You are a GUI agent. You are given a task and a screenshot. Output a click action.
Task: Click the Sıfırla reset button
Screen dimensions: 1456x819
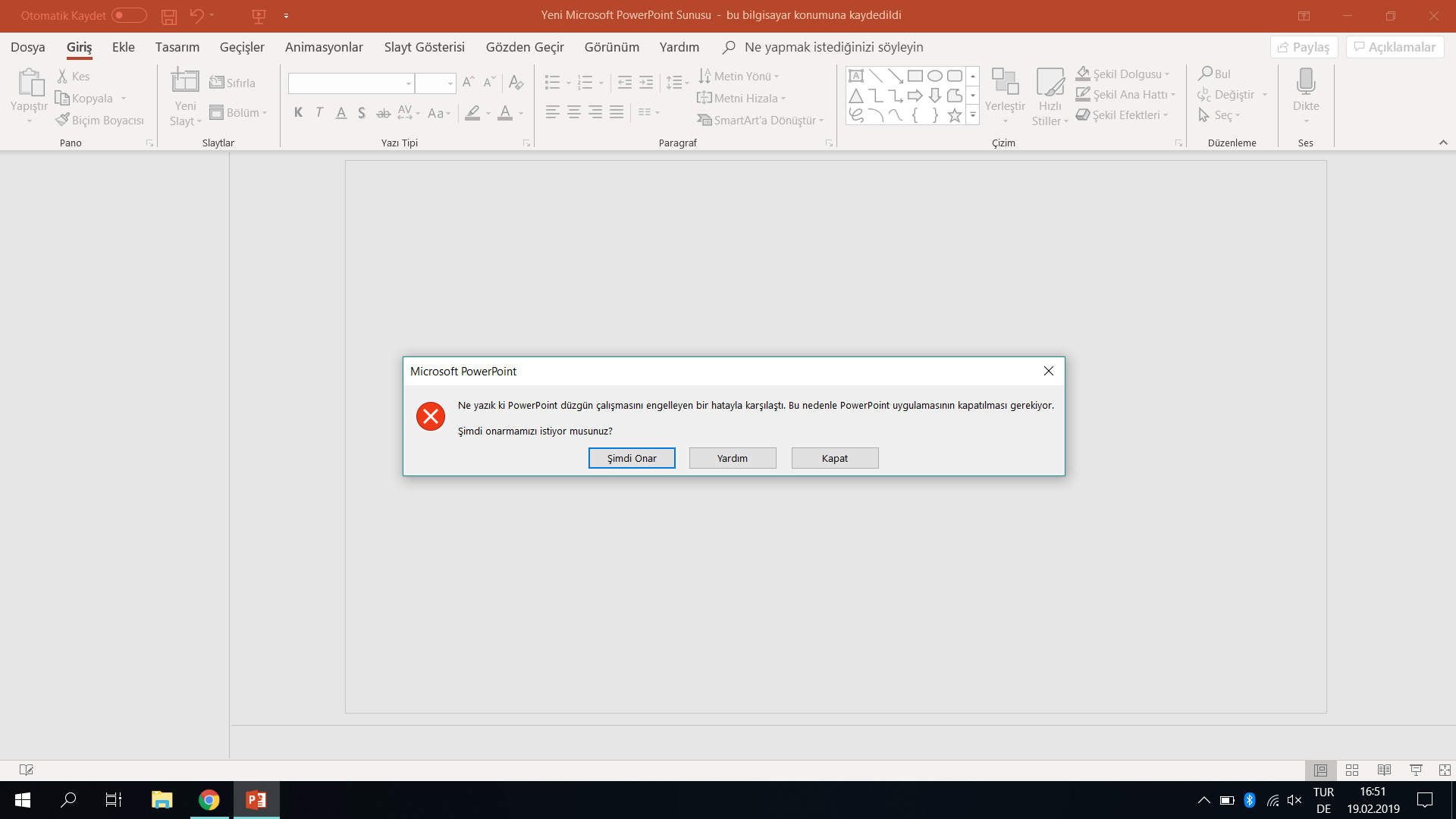click(x=233, y=83)
